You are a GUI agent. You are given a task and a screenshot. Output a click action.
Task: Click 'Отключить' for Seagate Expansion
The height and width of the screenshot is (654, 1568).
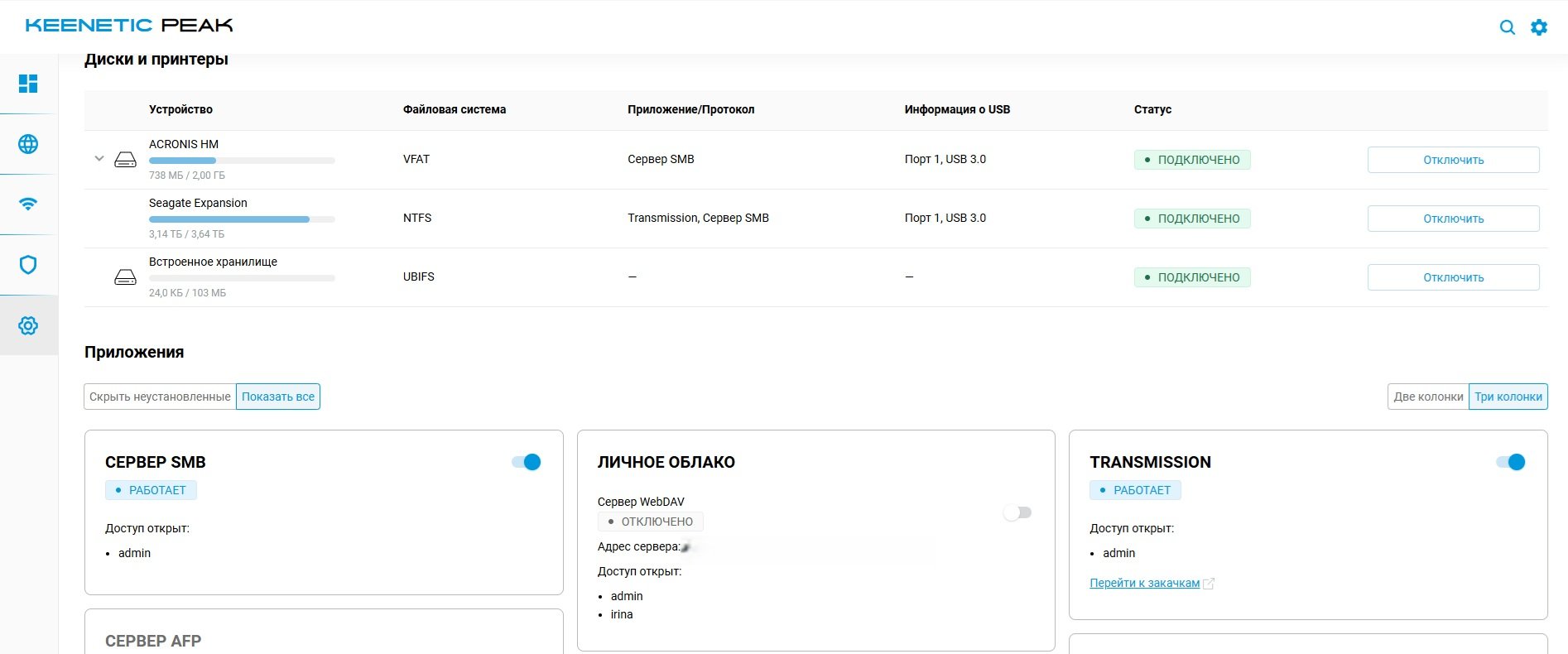[x=1453, y=219]
